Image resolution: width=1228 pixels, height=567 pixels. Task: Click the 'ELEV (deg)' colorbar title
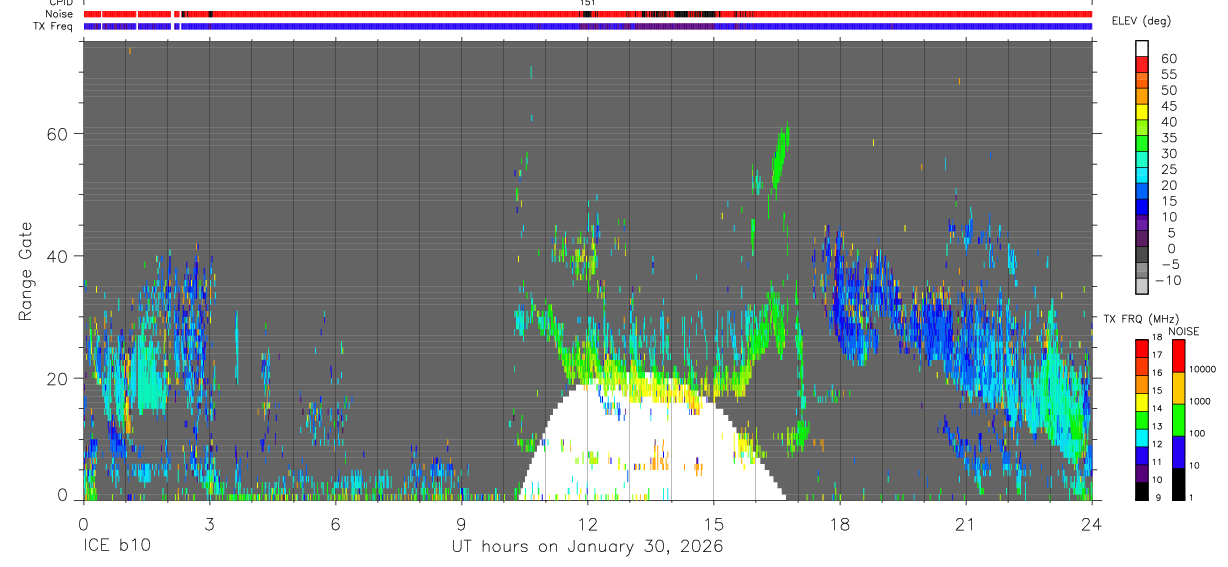point(1142,21)
